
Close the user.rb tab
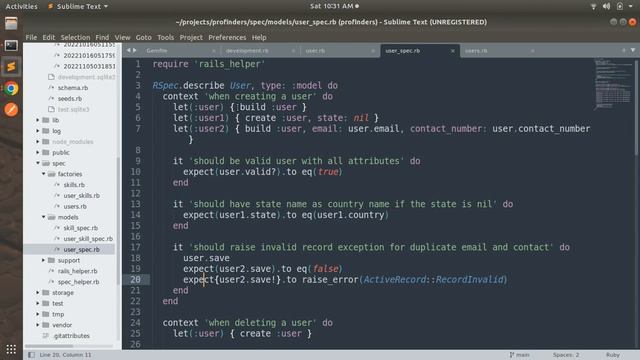click(x=373, y=51)
